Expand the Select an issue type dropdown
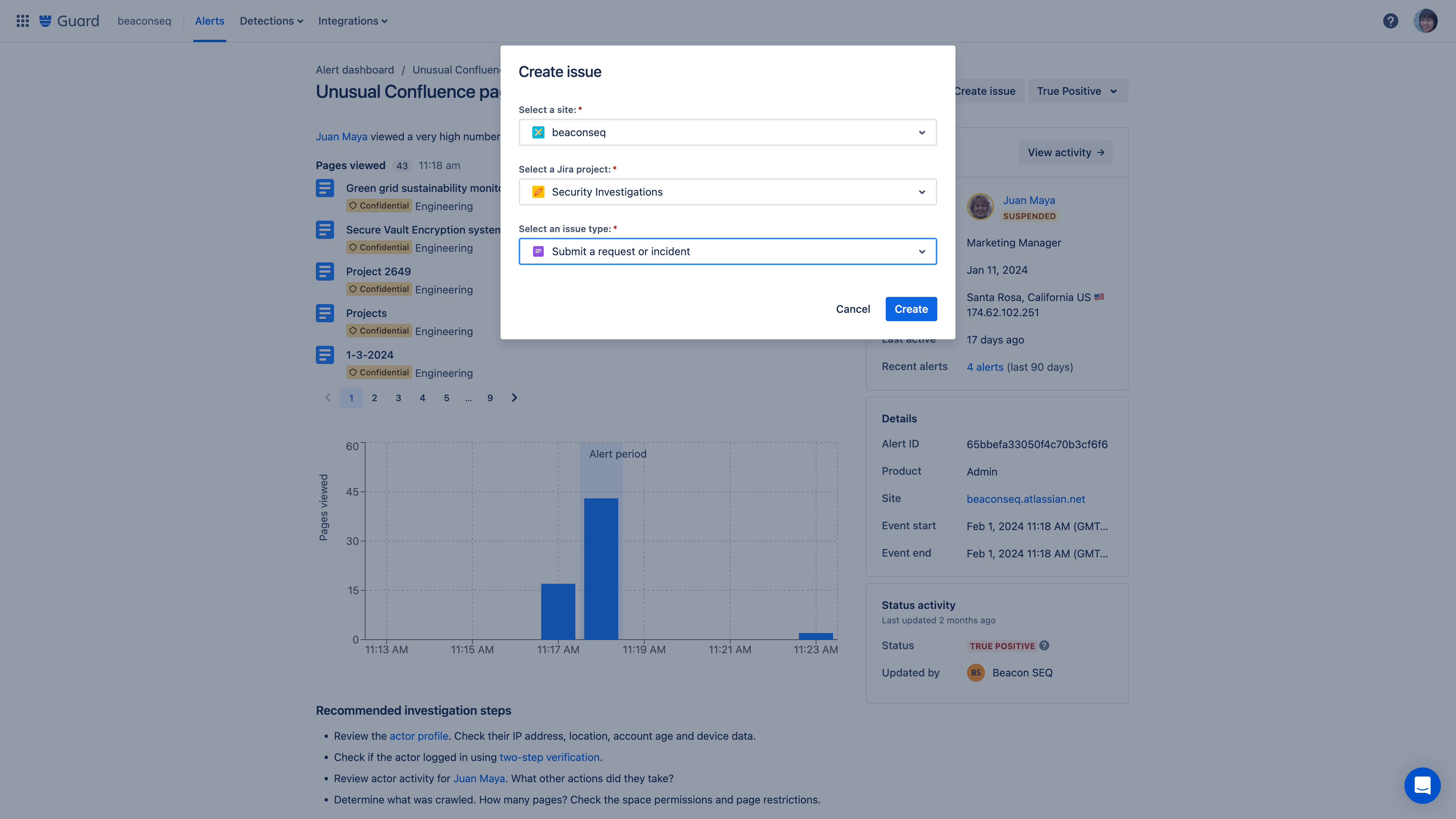 coord(921,251)
